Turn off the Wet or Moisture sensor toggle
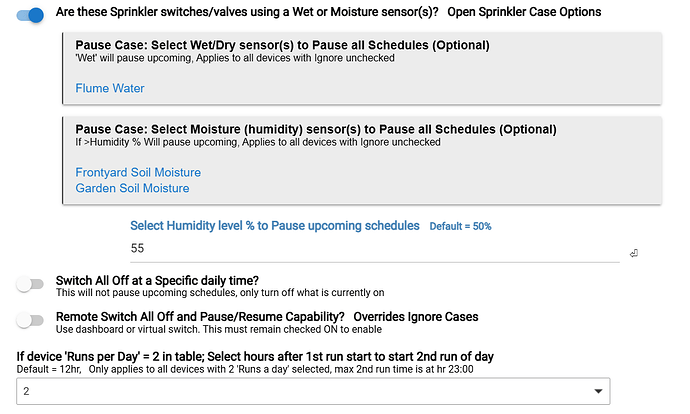 pos(30,15)
